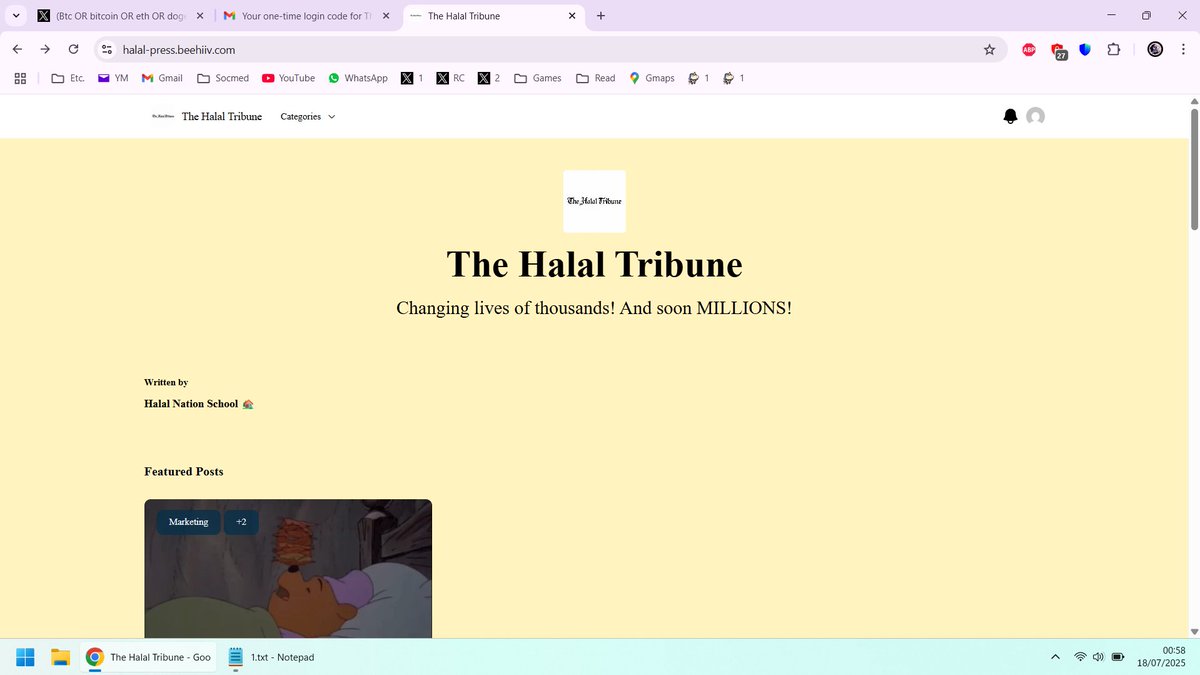
Task: Show hidden tray icons chevron
Action: click(x=1055, y=657)
